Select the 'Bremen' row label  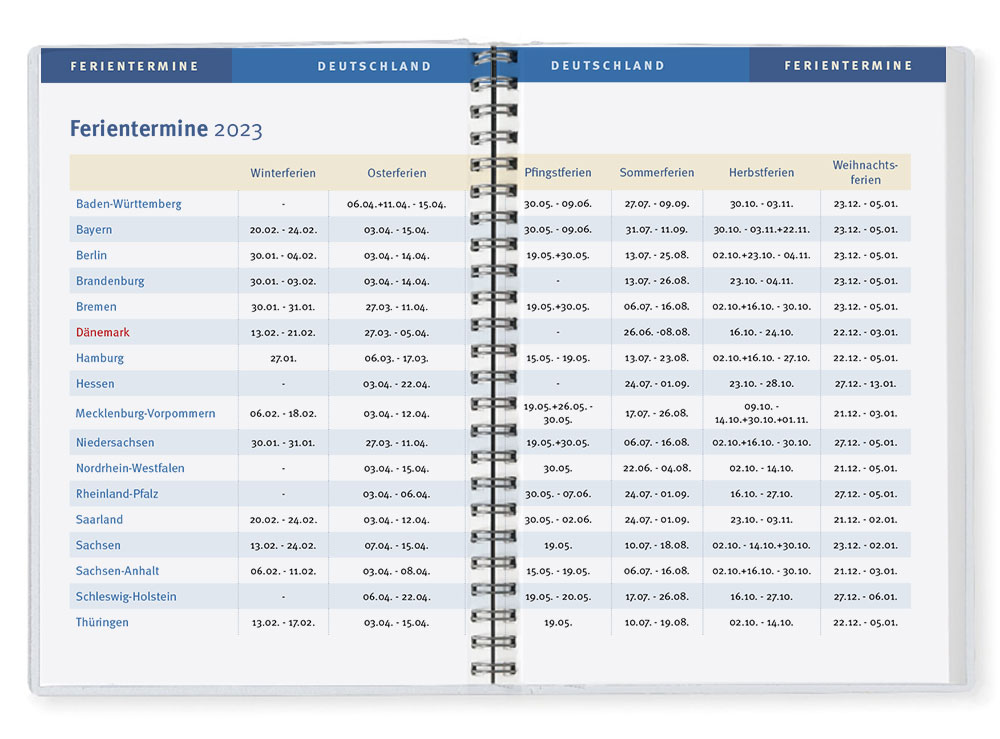coord(96,307)
